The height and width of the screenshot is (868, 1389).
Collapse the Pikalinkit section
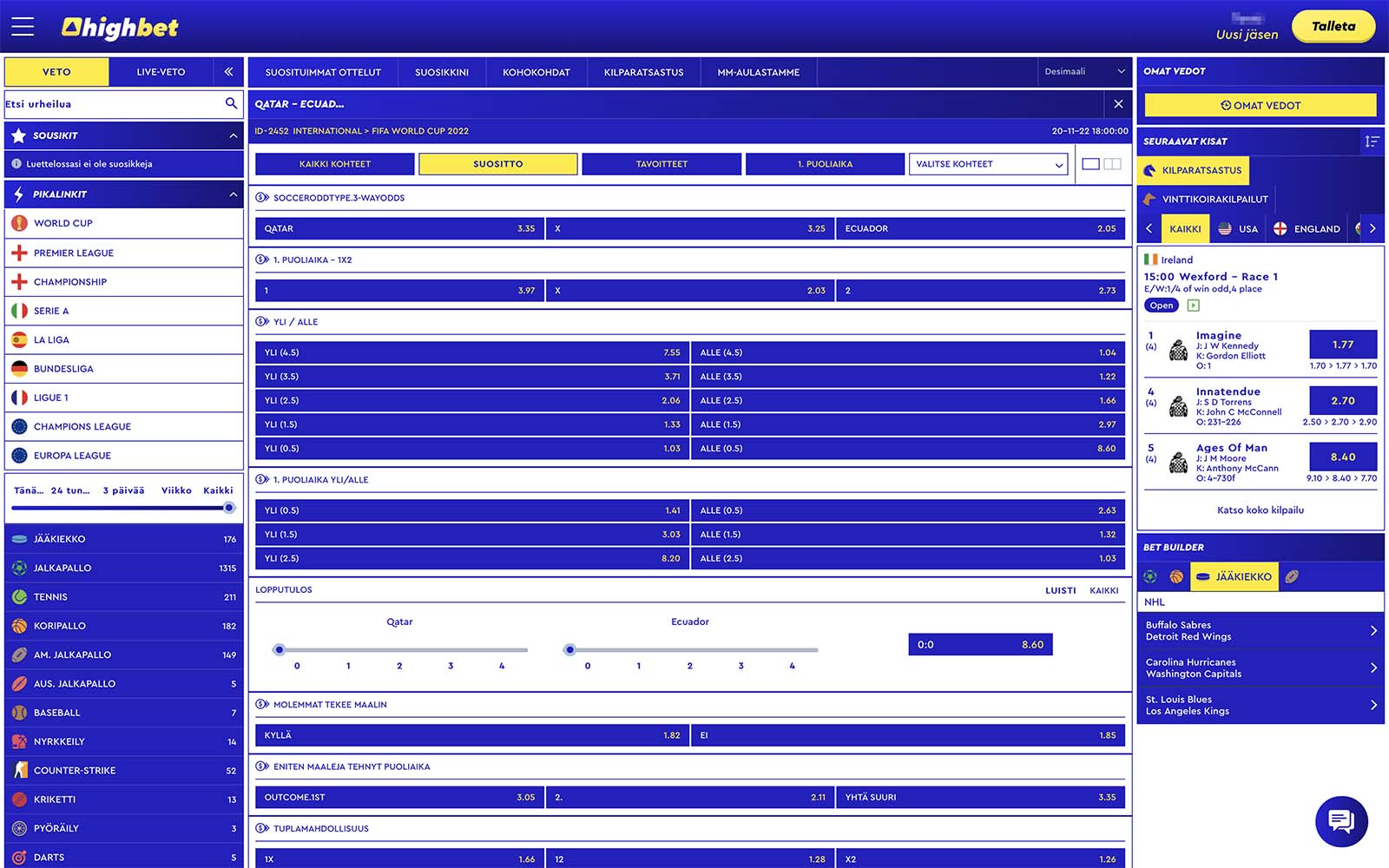pos(233,194)
